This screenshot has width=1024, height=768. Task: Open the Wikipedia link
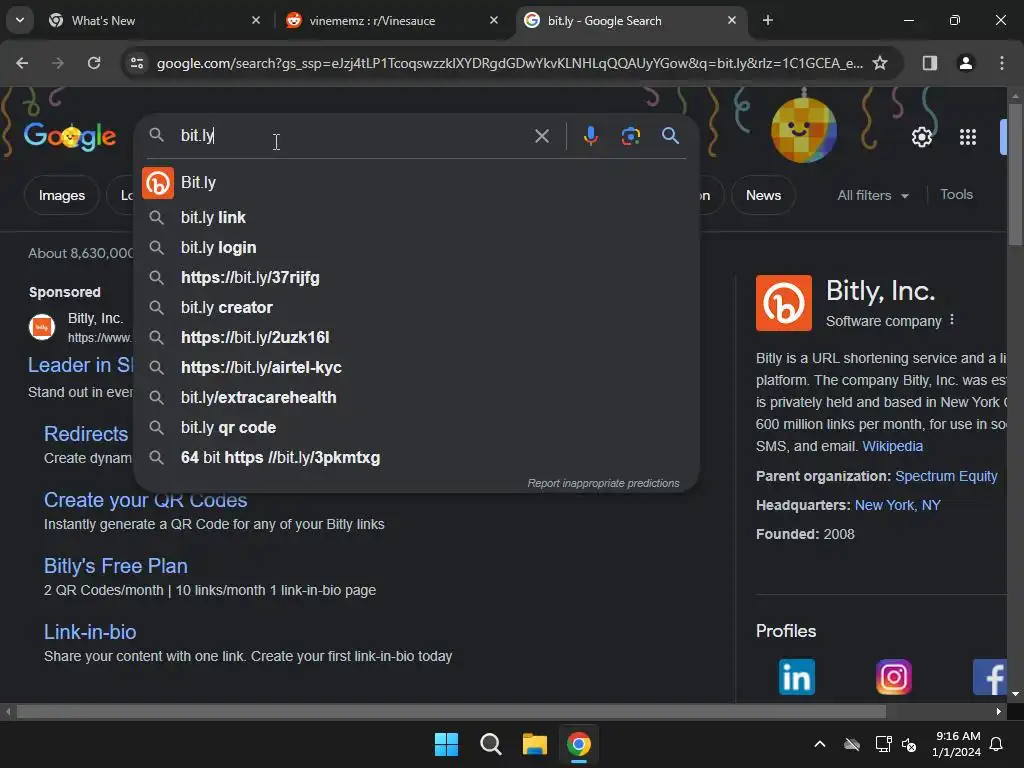892,446
